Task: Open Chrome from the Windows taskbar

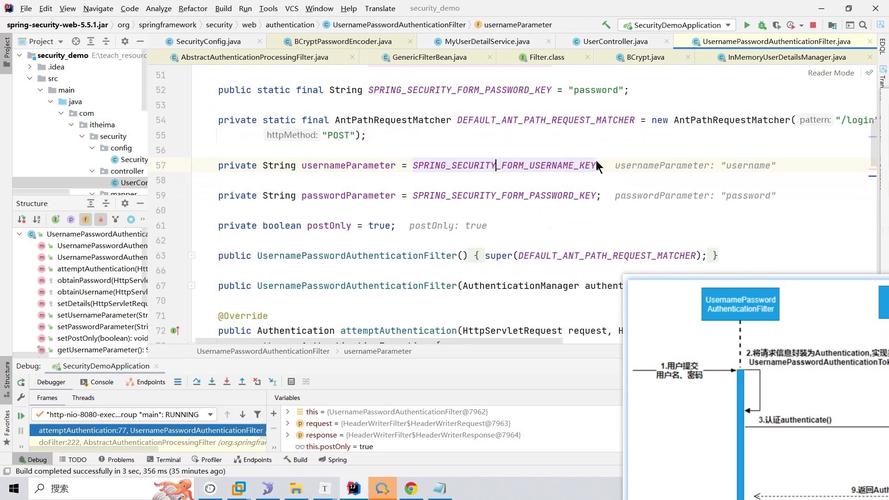Action: 410,489
